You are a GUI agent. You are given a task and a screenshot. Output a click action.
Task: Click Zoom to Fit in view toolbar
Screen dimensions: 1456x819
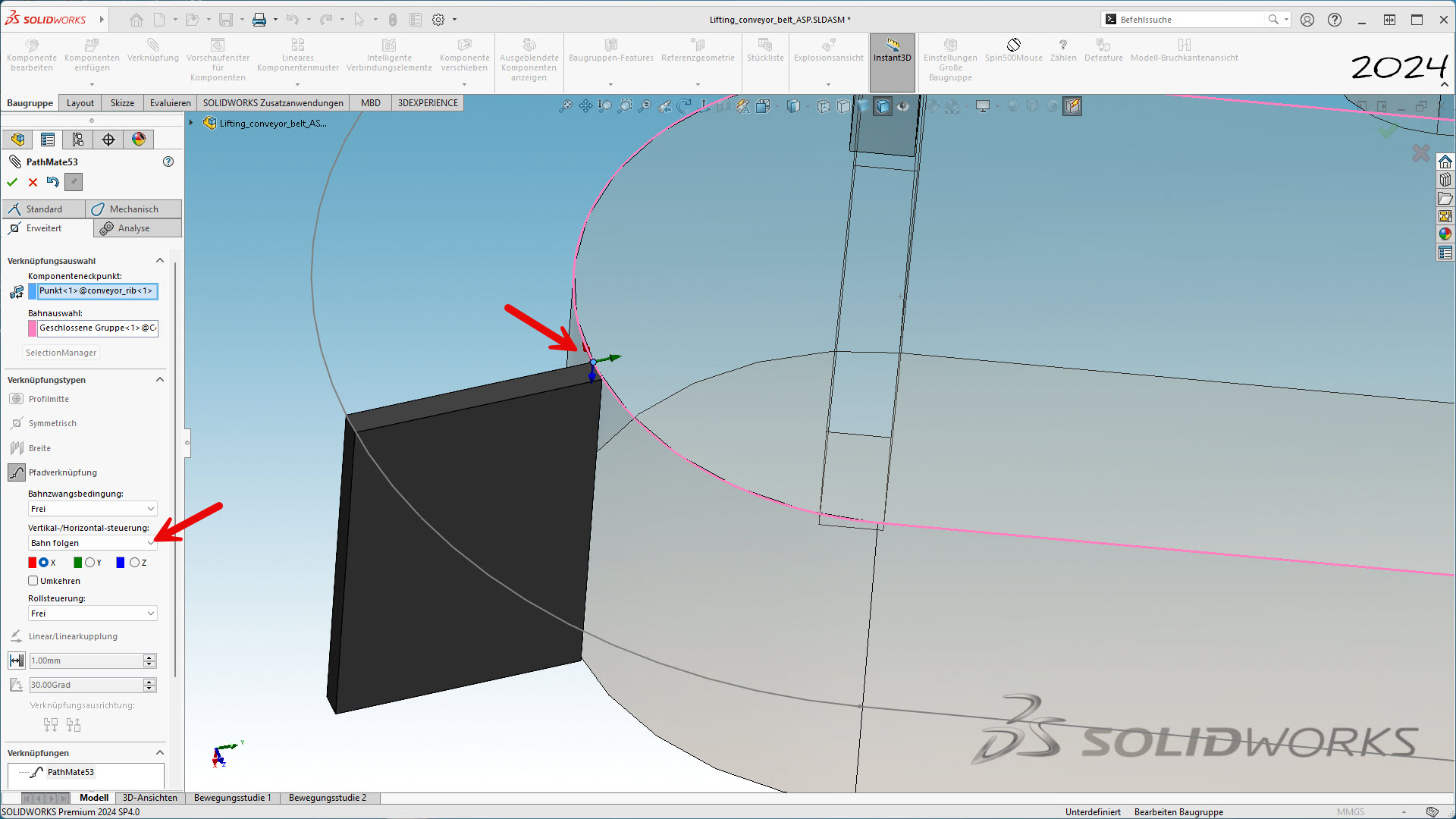point(566,106)
